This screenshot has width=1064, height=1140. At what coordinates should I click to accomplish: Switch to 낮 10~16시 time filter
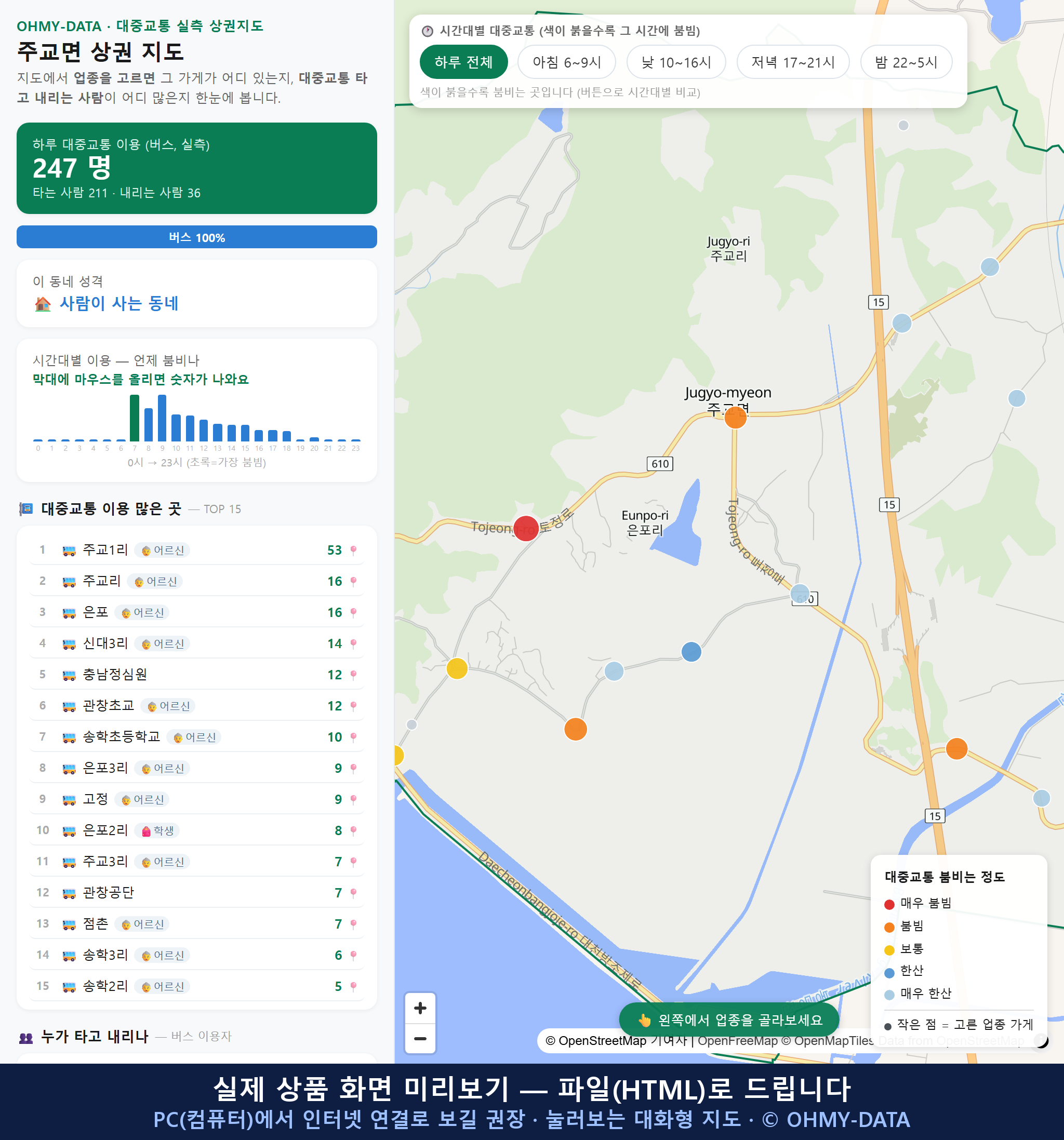pyautogui.click(x=676, y=62)
